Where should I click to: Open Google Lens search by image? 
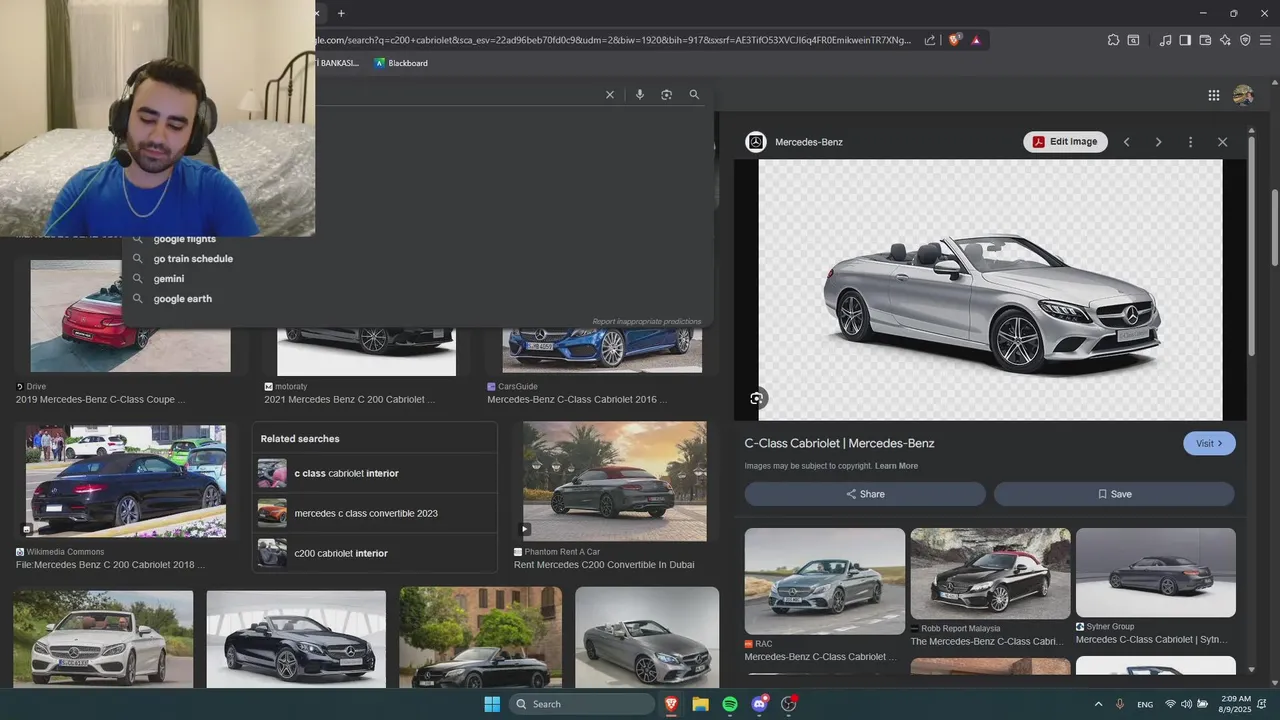(667, 95)
